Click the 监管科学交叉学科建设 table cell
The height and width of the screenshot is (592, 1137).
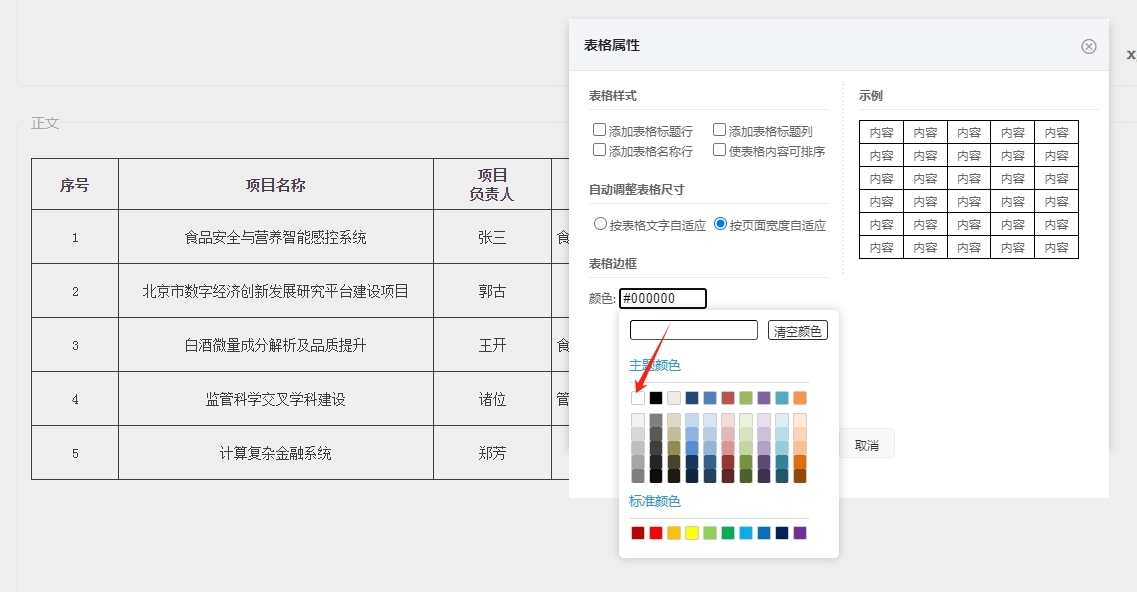pos(275,399)
